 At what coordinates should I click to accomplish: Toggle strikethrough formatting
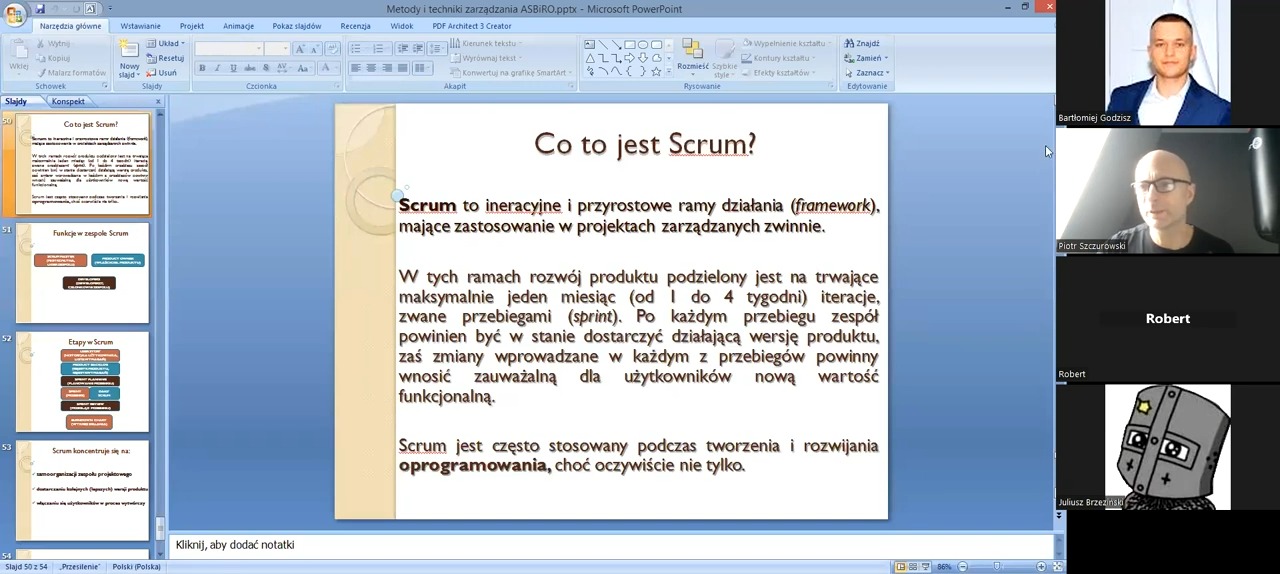click(x=250, y=68)
